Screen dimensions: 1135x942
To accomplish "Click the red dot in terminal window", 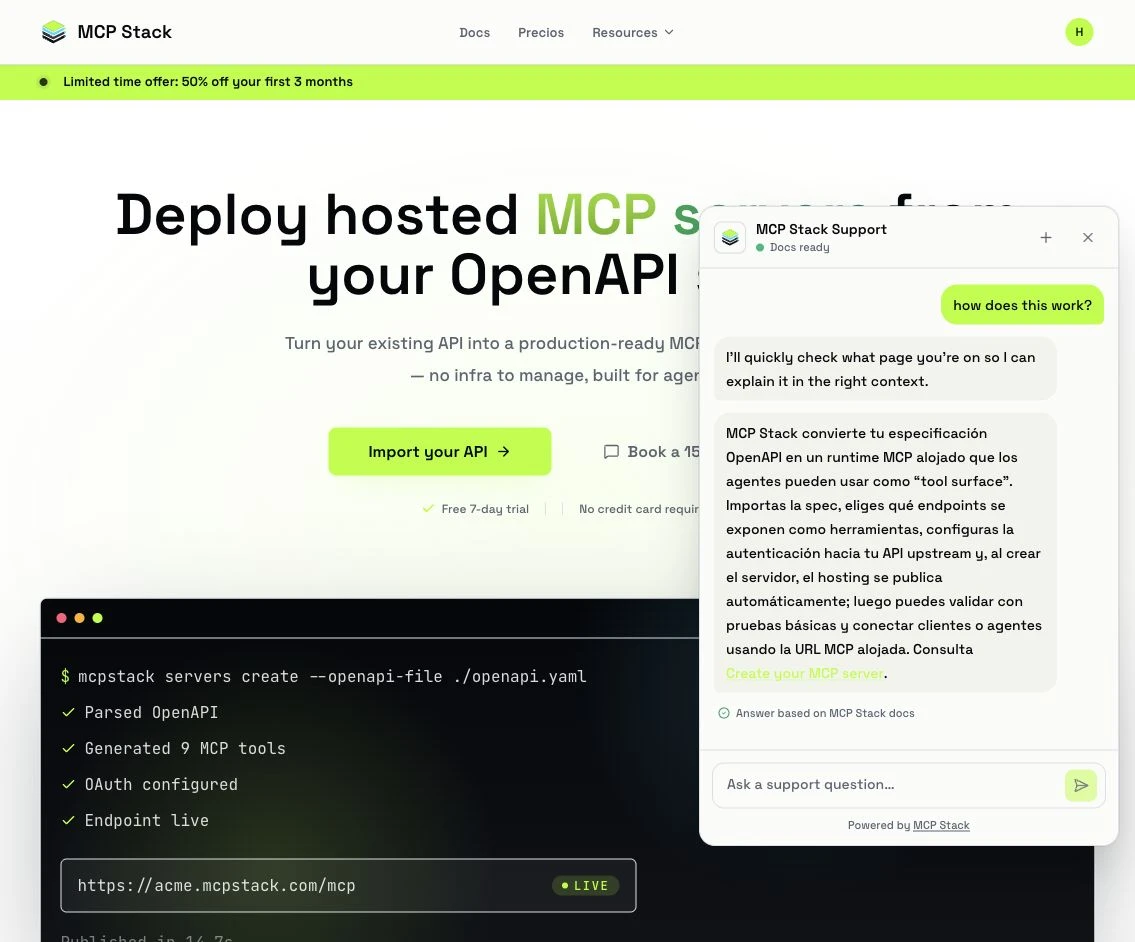I will (x=62, y=618).
